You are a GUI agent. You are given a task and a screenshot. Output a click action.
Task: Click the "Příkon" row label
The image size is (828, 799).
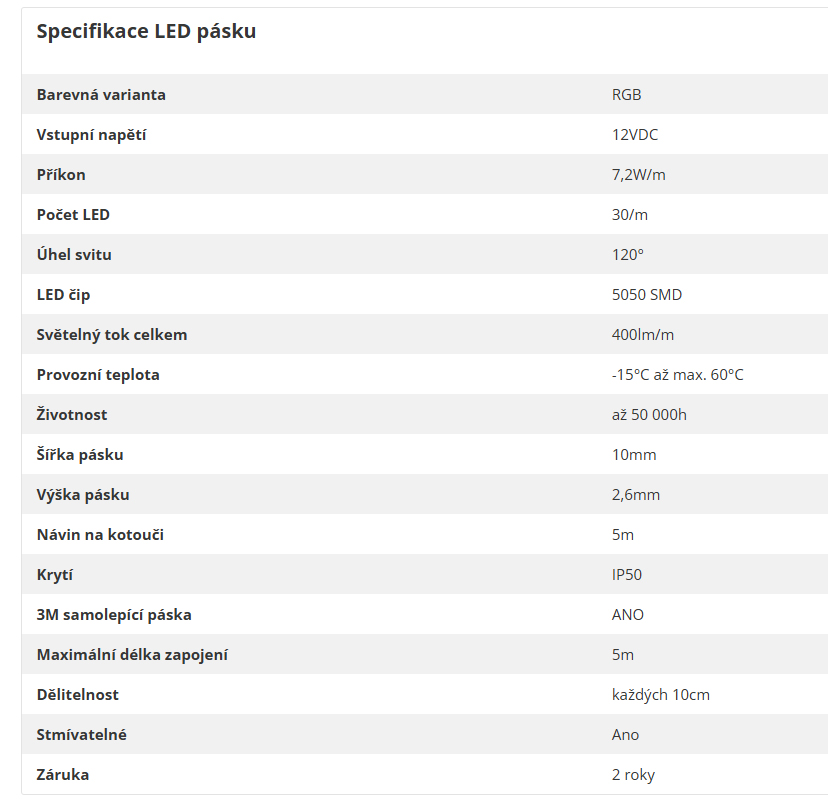click(61, 175)
